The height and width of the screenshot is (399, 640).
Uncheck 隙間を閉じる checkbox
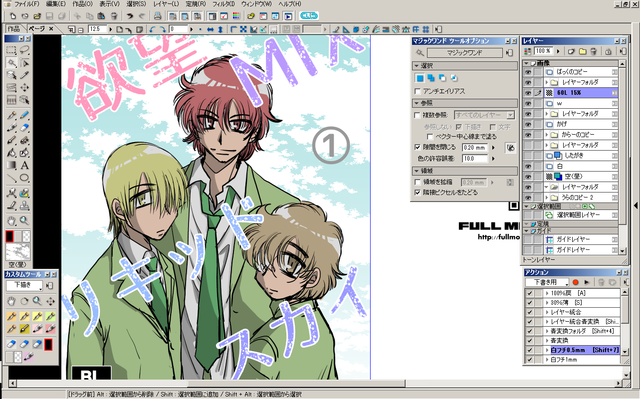(417, 147)
